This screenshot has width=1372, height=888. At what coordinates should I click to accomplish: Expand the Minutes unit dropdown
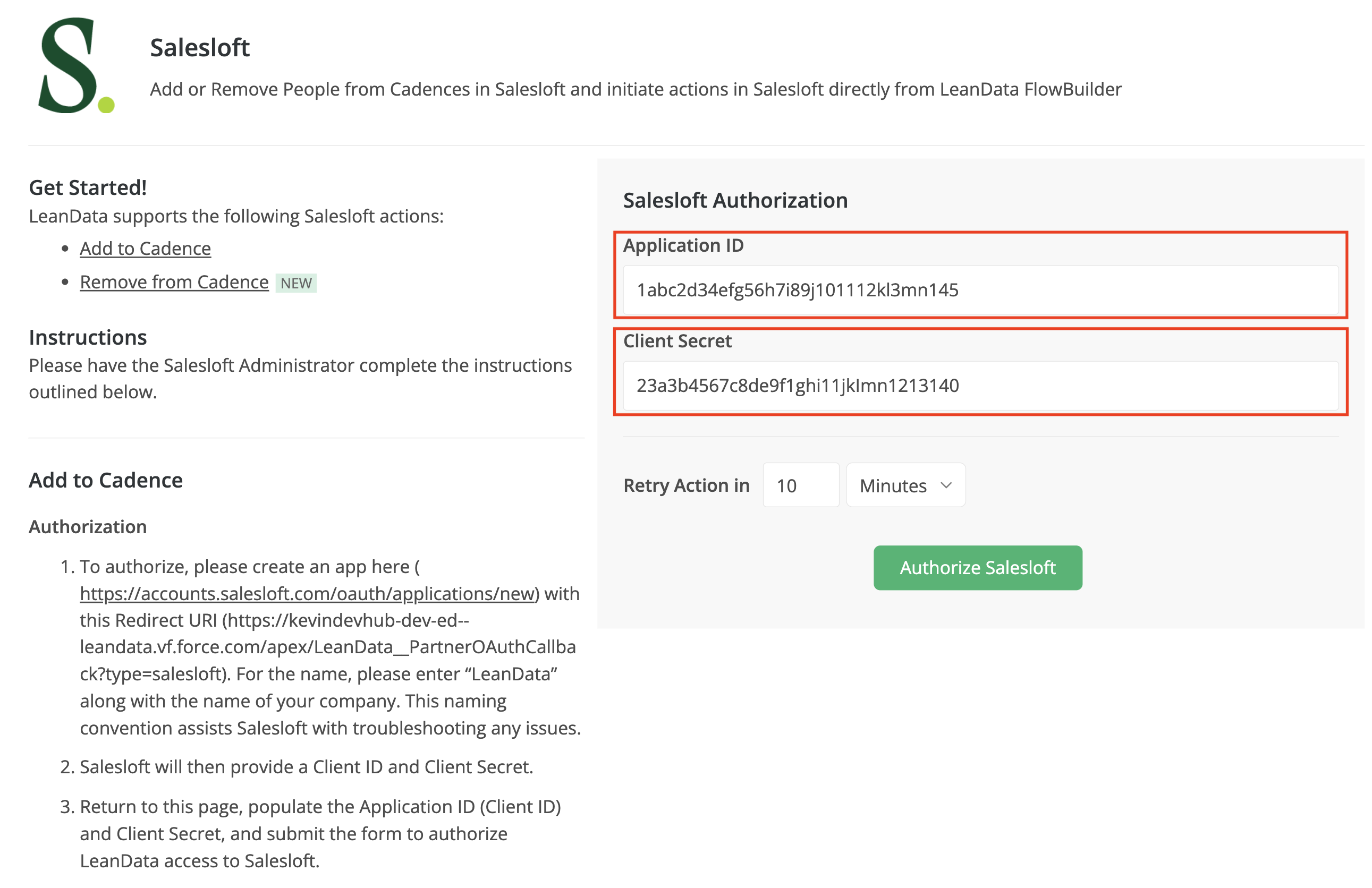pyautogui.click(x=905, y=485)
